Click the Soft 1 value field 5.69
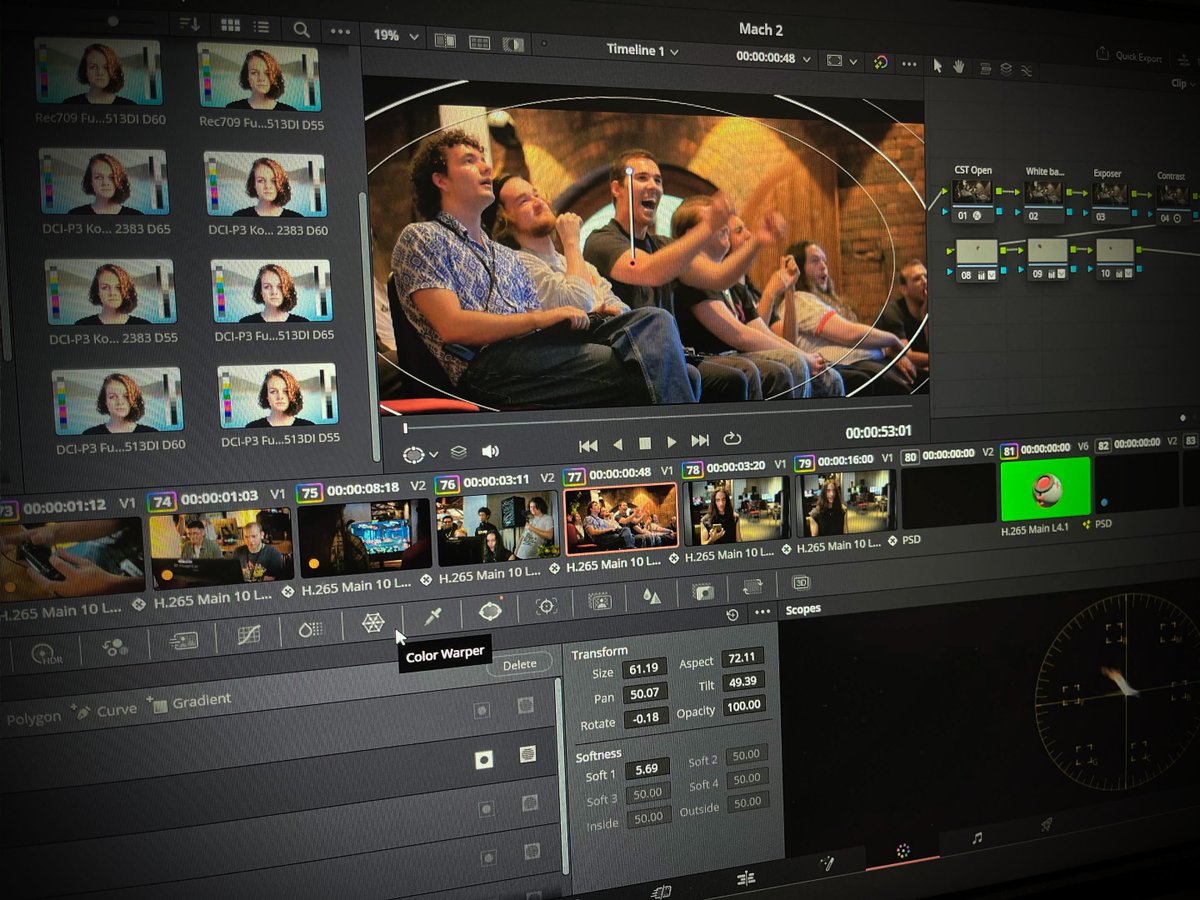The image size is (1200, 900). [x=647, y=771]
